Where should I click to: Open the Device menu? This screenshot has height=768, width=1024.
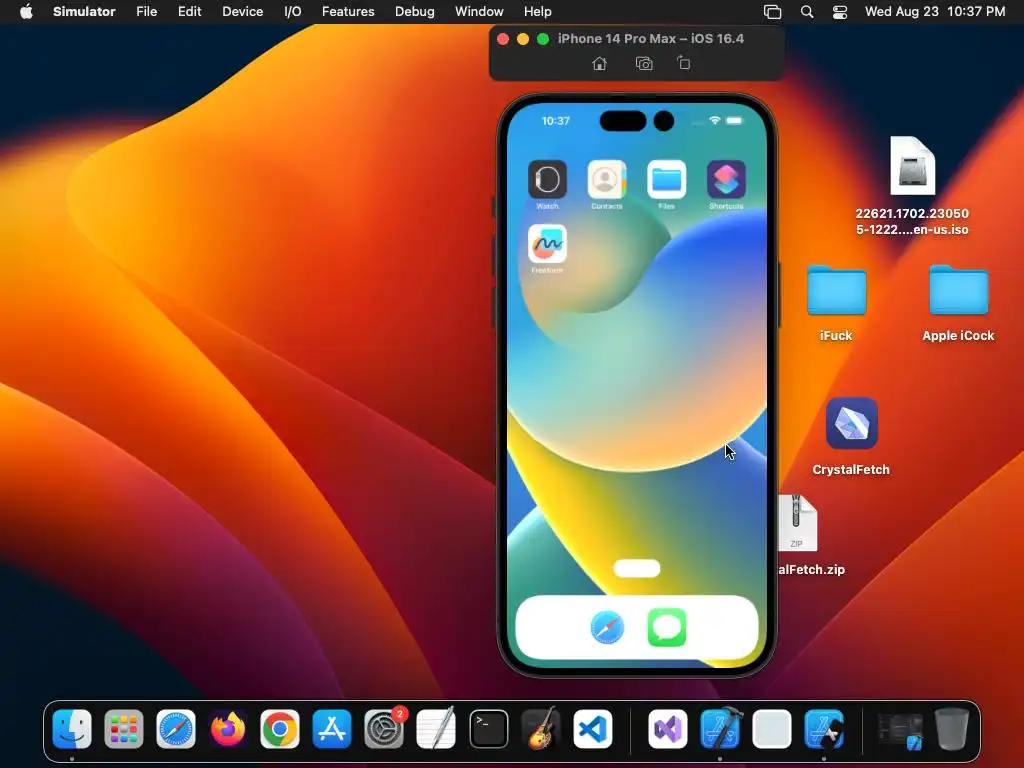pos(242,12)
